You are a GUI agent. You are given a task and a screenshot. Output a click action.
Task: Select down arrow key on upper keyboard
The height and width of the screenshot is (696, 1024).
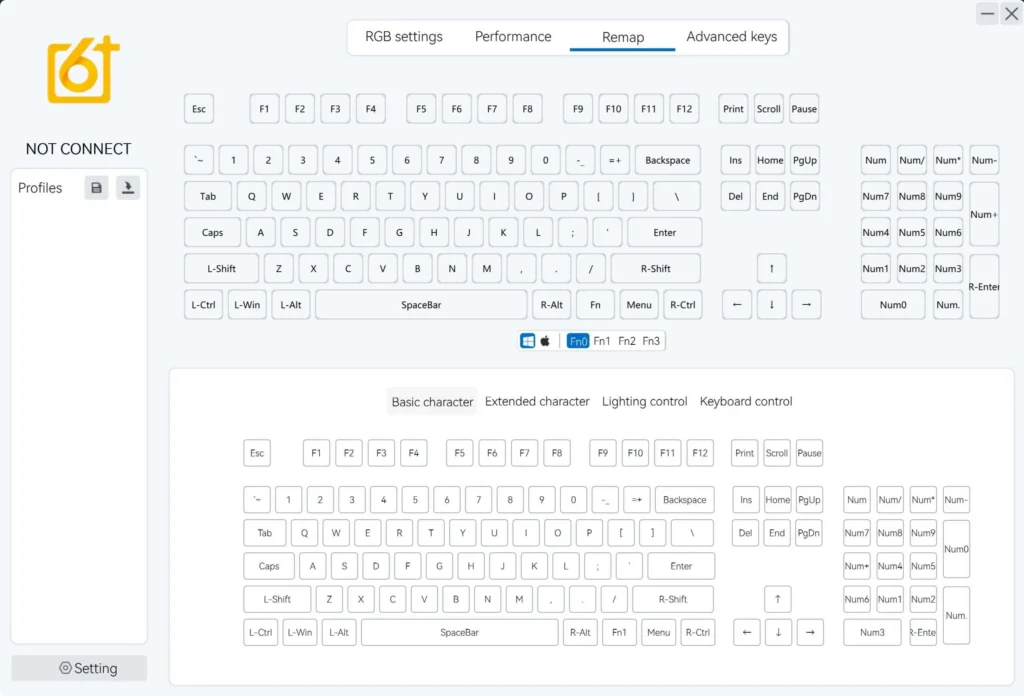click(771, 305)
